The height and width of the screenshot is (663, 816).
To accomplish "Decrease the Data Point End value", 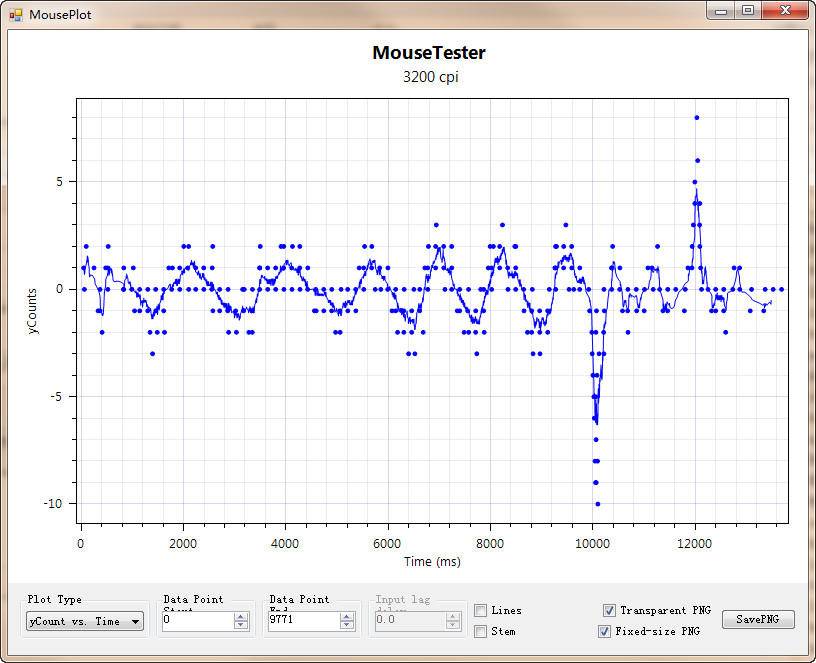I will [x=346, y=625].
